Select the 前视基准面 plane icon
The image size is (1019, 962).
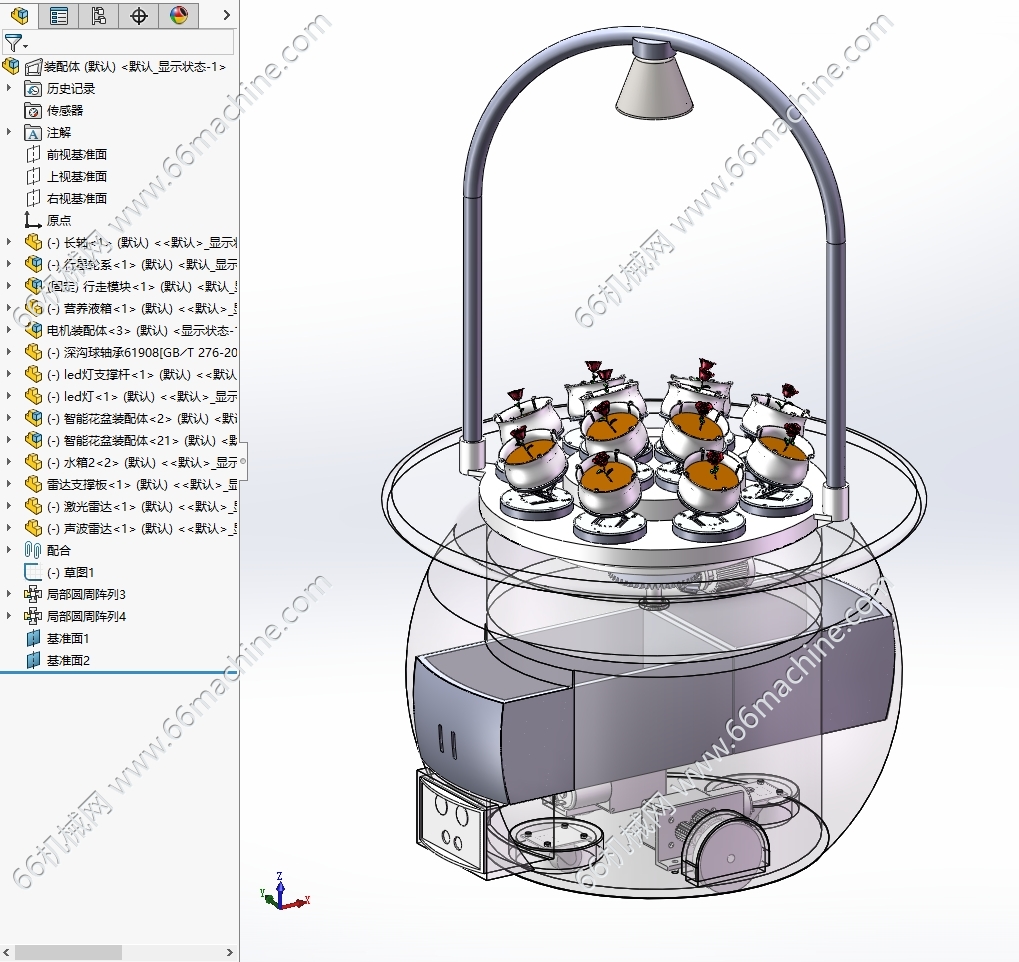33,155
